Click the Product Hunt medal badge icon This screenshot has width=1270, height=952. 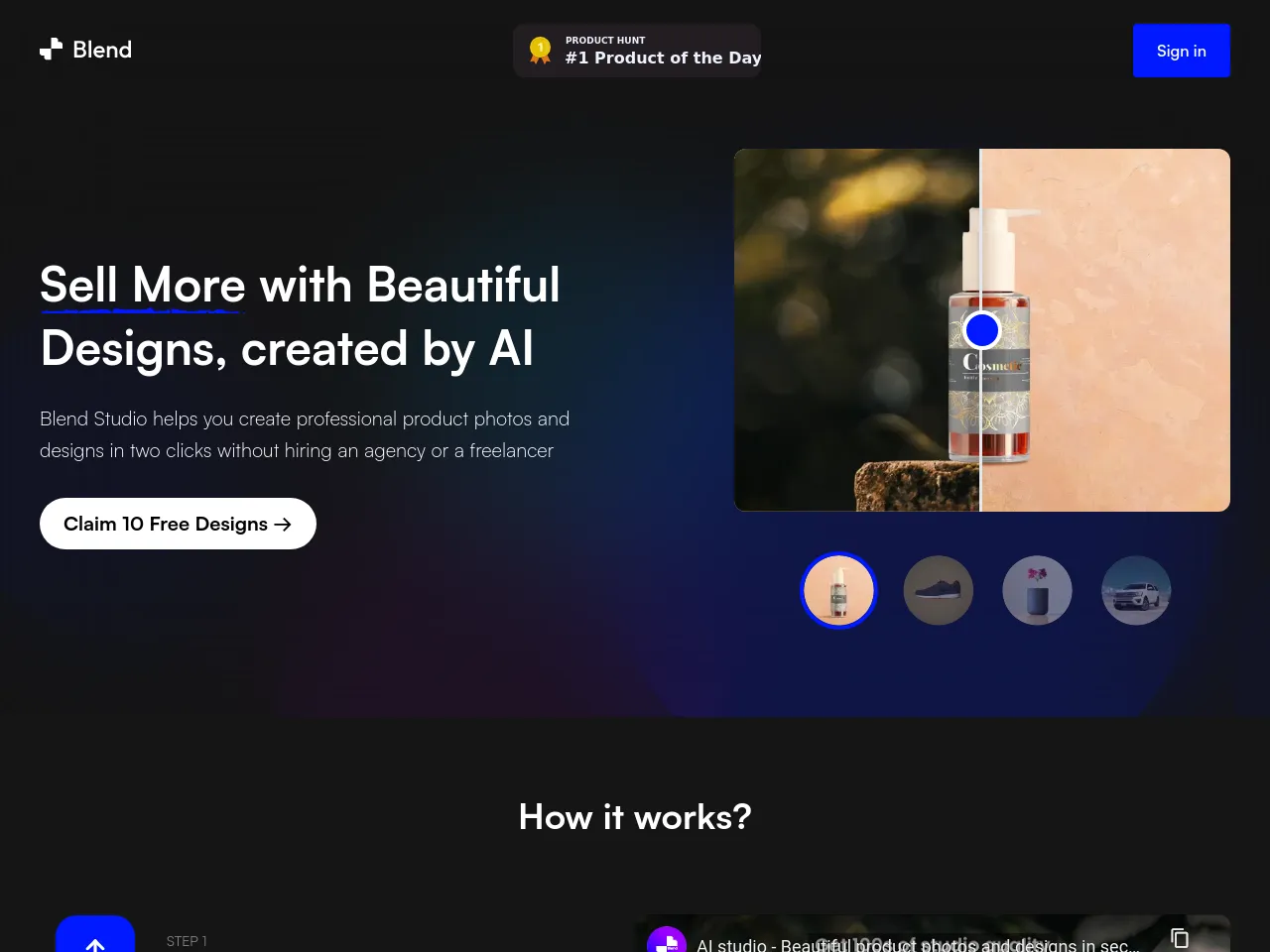[x=540, y=51]
